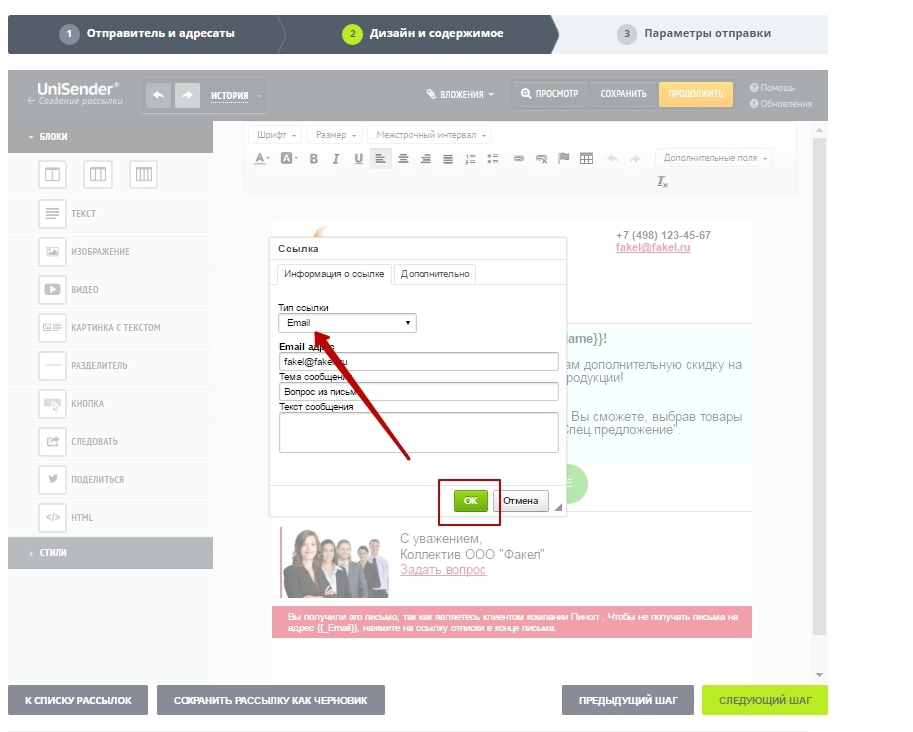
Task: Open the text color picker
Action: click(x=262, y=159)
